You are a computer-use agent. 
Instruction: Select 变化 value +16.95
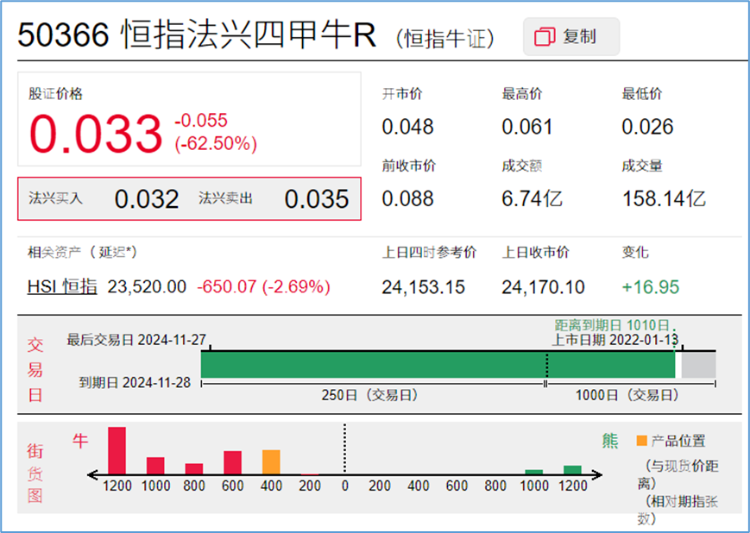[x=650, y=287]
